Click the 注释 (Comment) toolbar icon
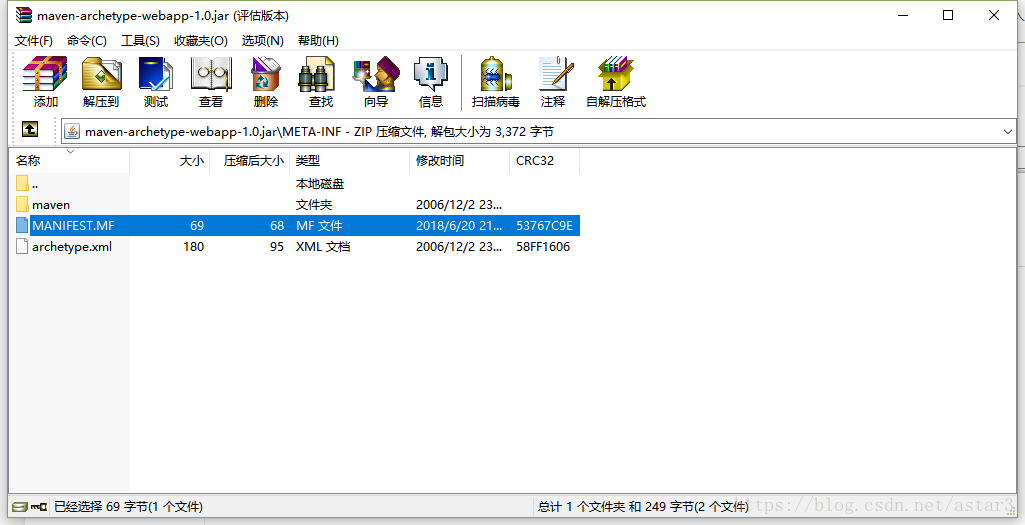Screen dimensions: 1025x525 555,74
